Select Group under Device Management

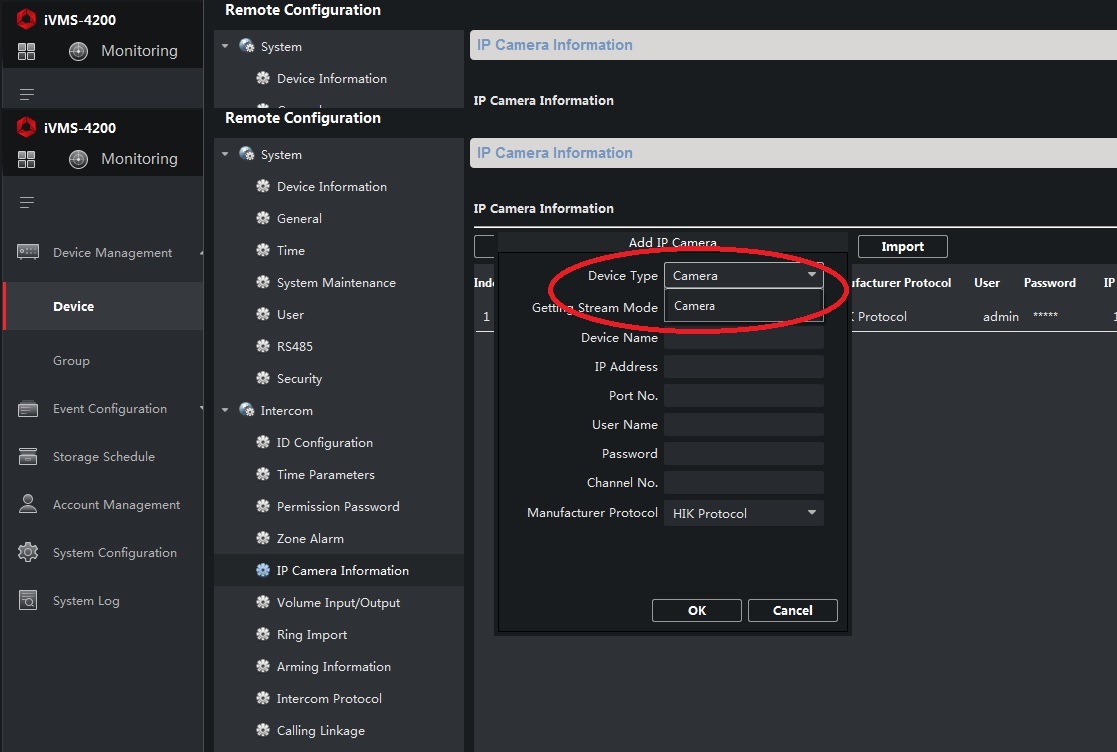pyautogui.click(x=71, y=361)
